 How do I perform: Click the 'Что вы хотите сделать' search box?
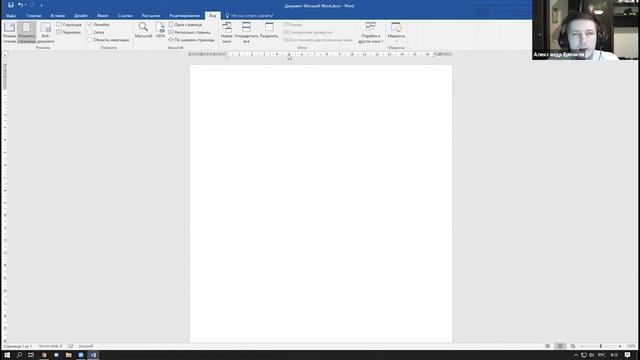(x=250, y=16)
